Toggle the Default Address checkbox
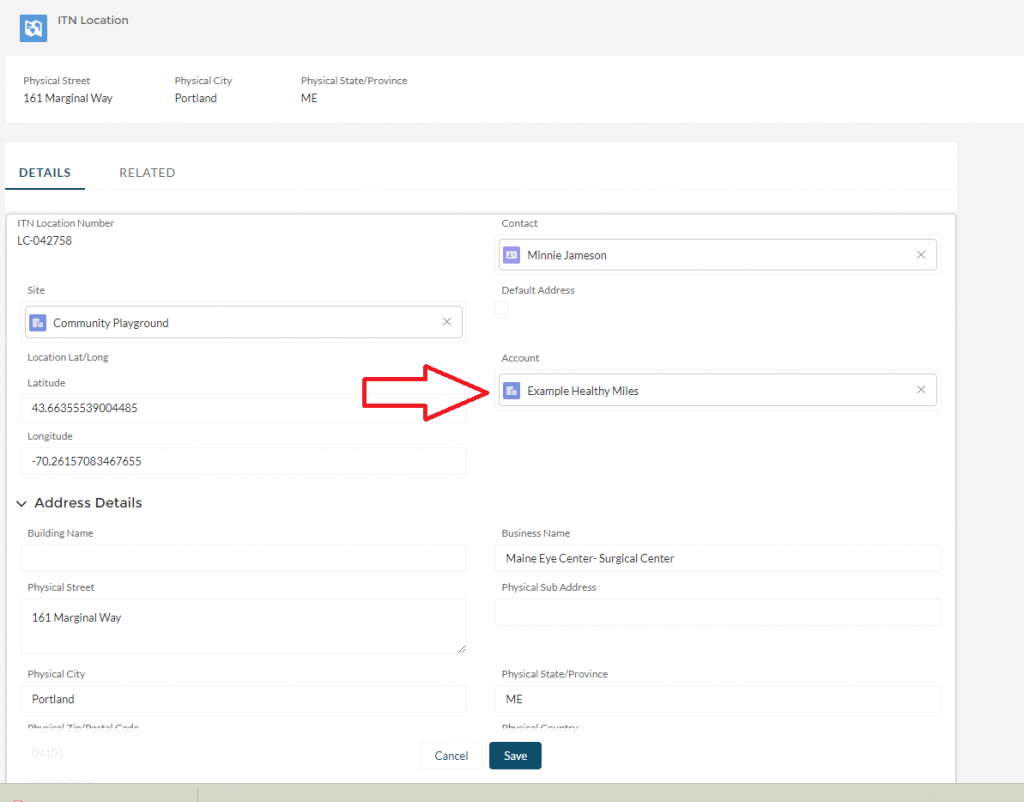The image size is (1024, 802). [x=502, y=309]
